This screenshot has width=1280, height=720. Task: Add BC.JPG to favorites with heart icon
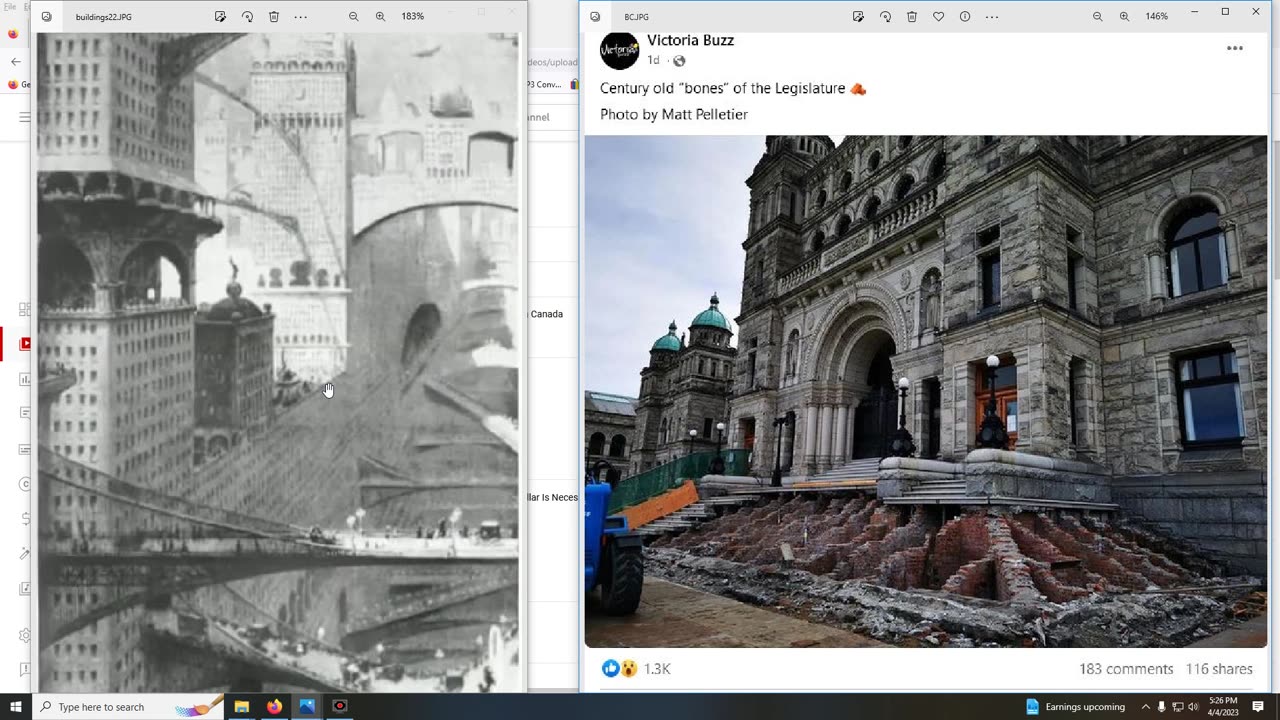[938, 17]
